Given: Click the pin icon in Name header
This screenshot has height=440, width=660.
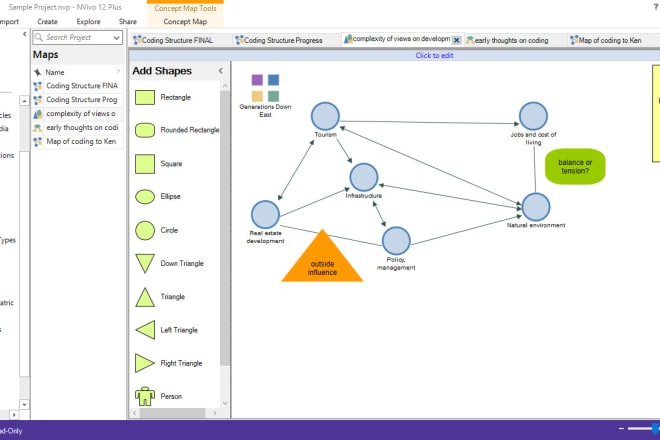Looking at the screenshot, I should pos(38,72).
